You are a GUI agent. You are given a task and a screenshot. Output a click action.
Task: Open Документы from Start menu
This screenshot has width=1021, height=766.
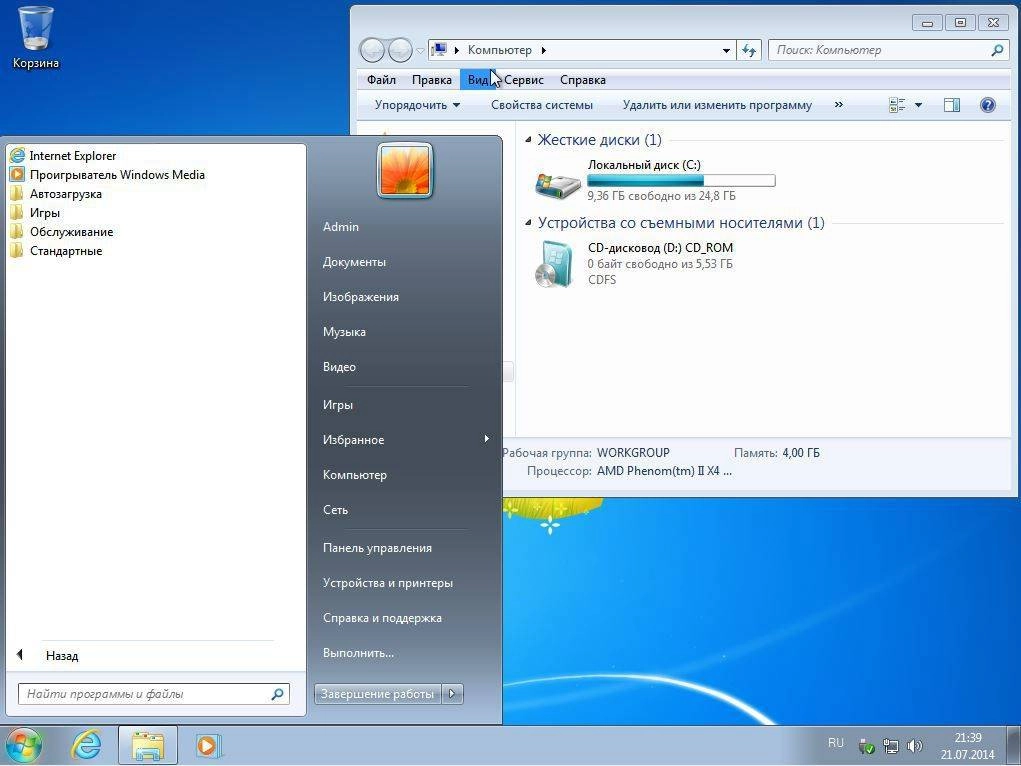(x=354, y=262)
